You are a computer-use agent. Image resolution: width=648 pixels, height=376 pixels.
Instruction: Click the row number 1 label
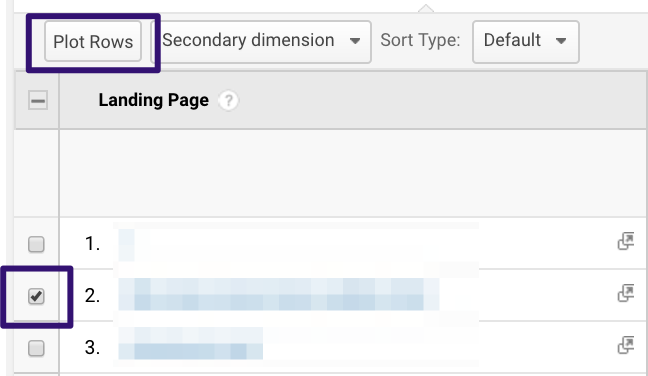92,244
